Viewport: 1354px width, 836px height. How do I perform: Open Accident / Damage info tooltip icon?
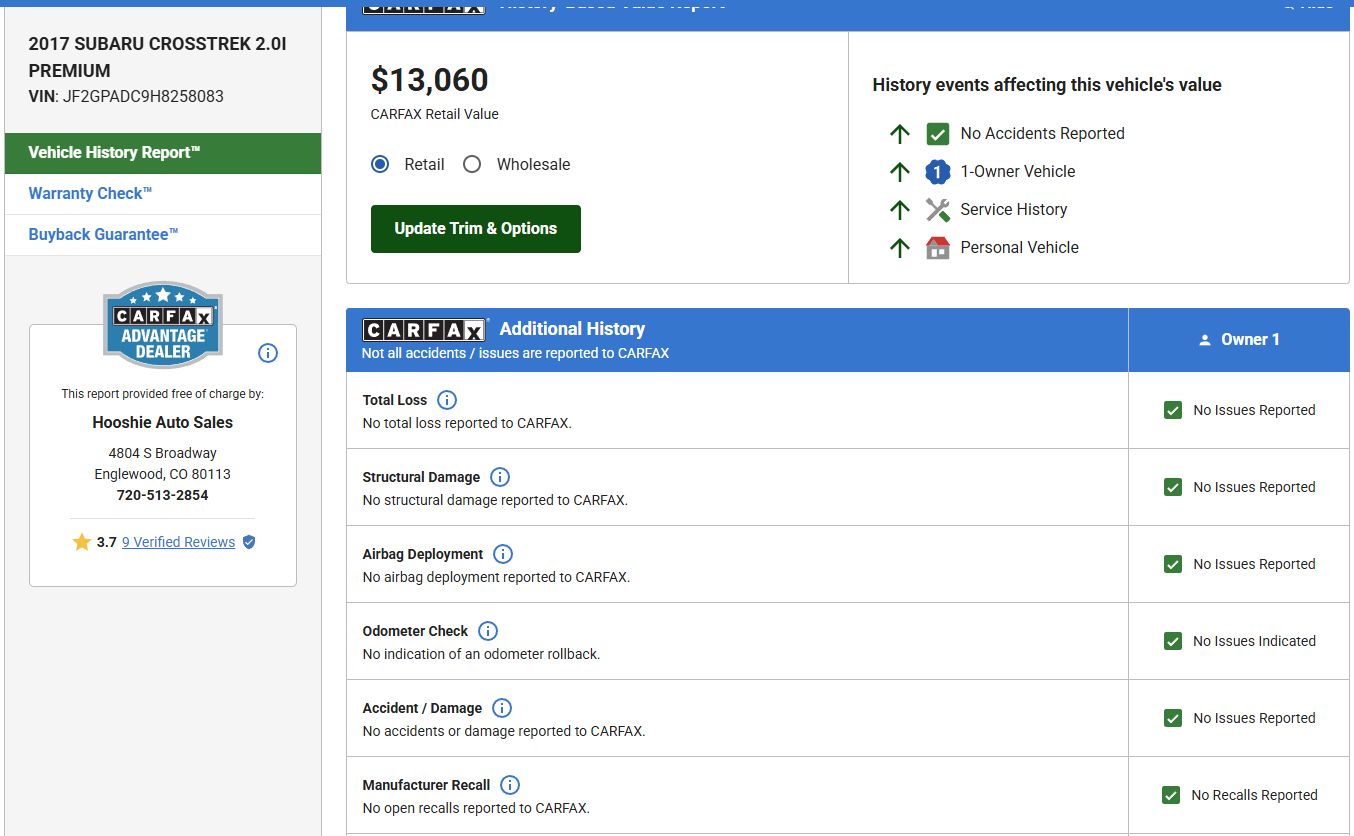pyautogui.click(x=502, y=708)
